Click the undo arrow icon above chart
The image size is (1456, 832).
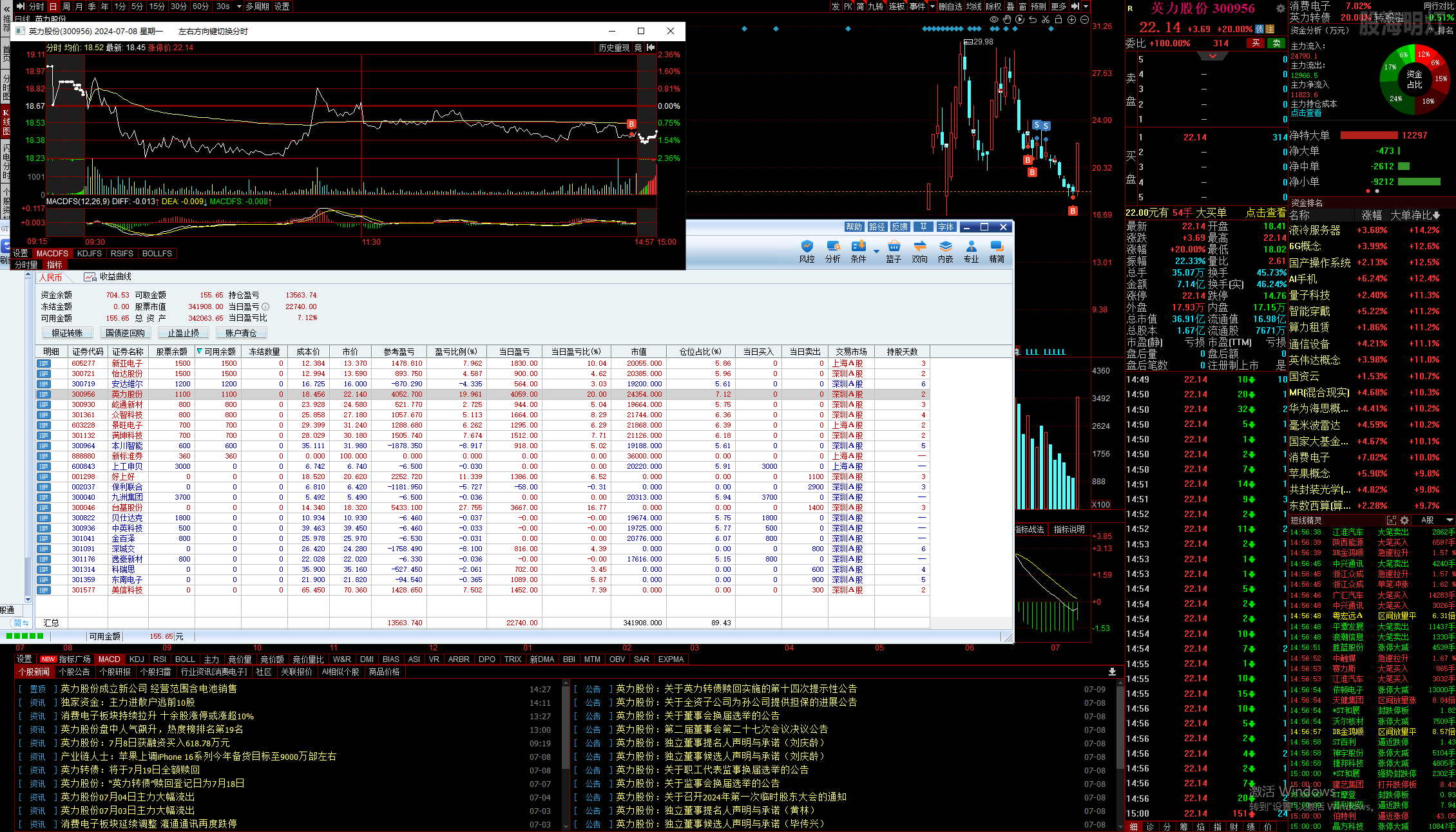tap(1033, 20)
